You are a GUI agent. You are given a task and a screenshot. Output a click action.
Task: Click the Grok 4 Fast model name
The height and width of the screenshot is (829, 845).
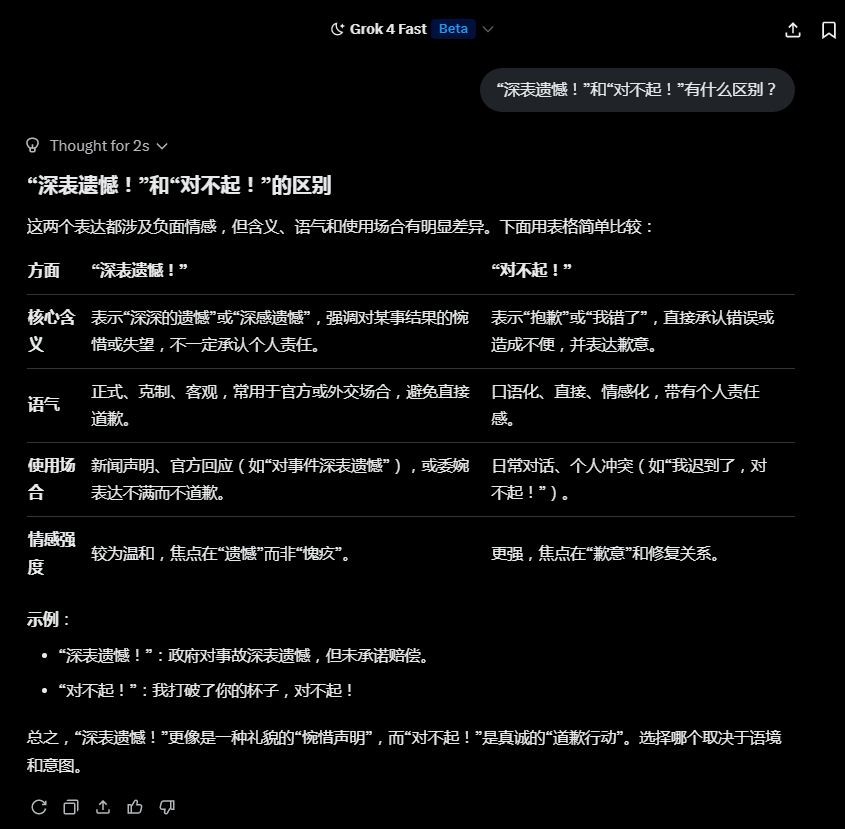pos(388,29)
